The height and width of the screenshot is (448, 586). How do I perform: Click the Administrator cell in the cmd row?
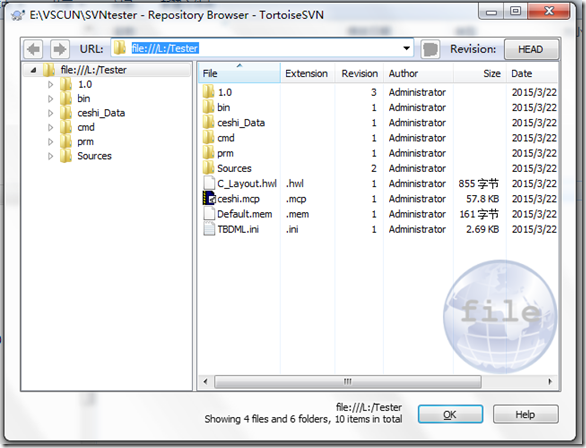coord(417,138)
